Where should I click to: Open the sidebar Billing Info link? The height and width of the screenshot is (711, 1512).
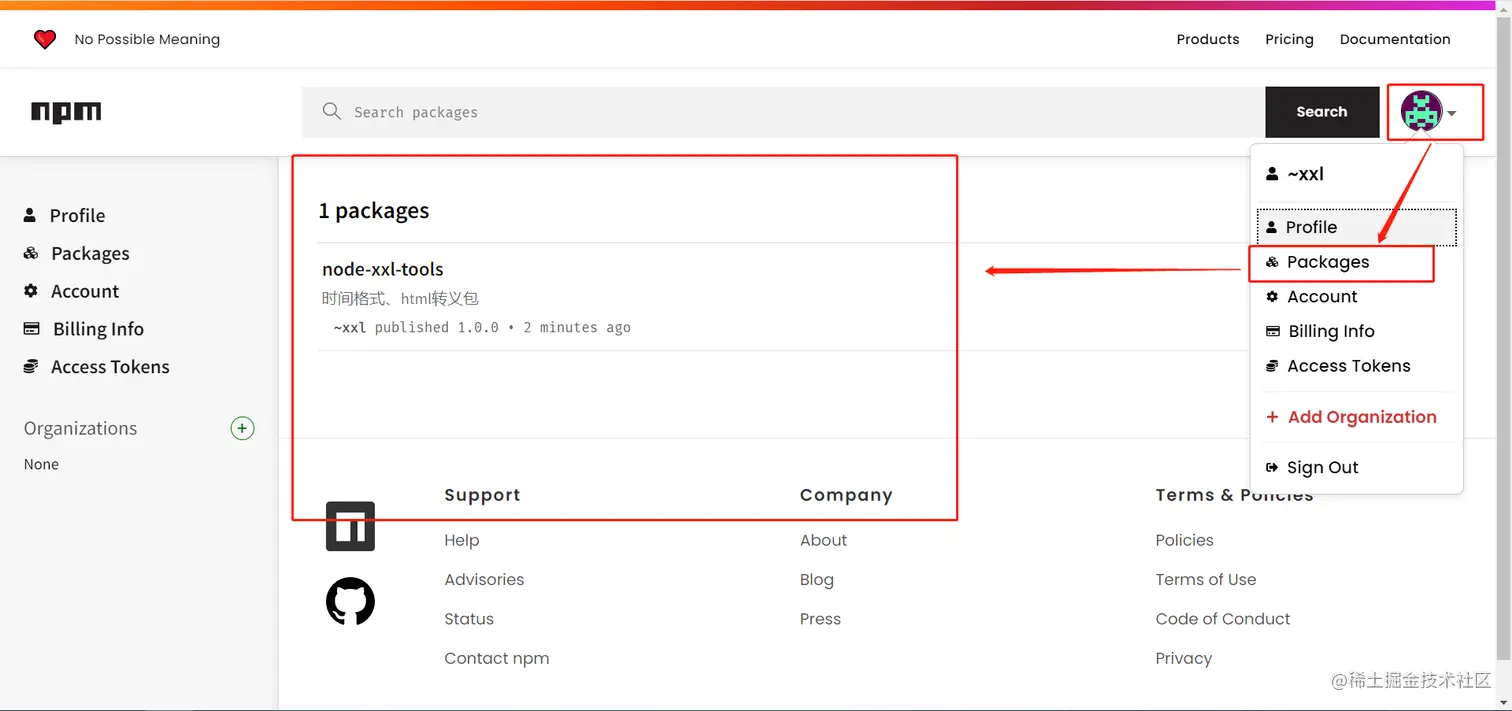(98, 329)
